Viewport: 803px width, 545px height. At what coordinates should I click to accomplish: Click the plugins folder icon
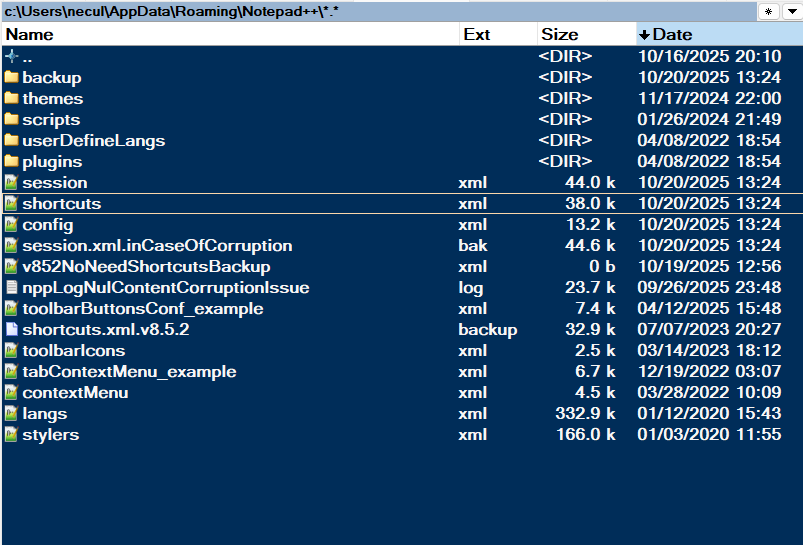coord(11,161)
